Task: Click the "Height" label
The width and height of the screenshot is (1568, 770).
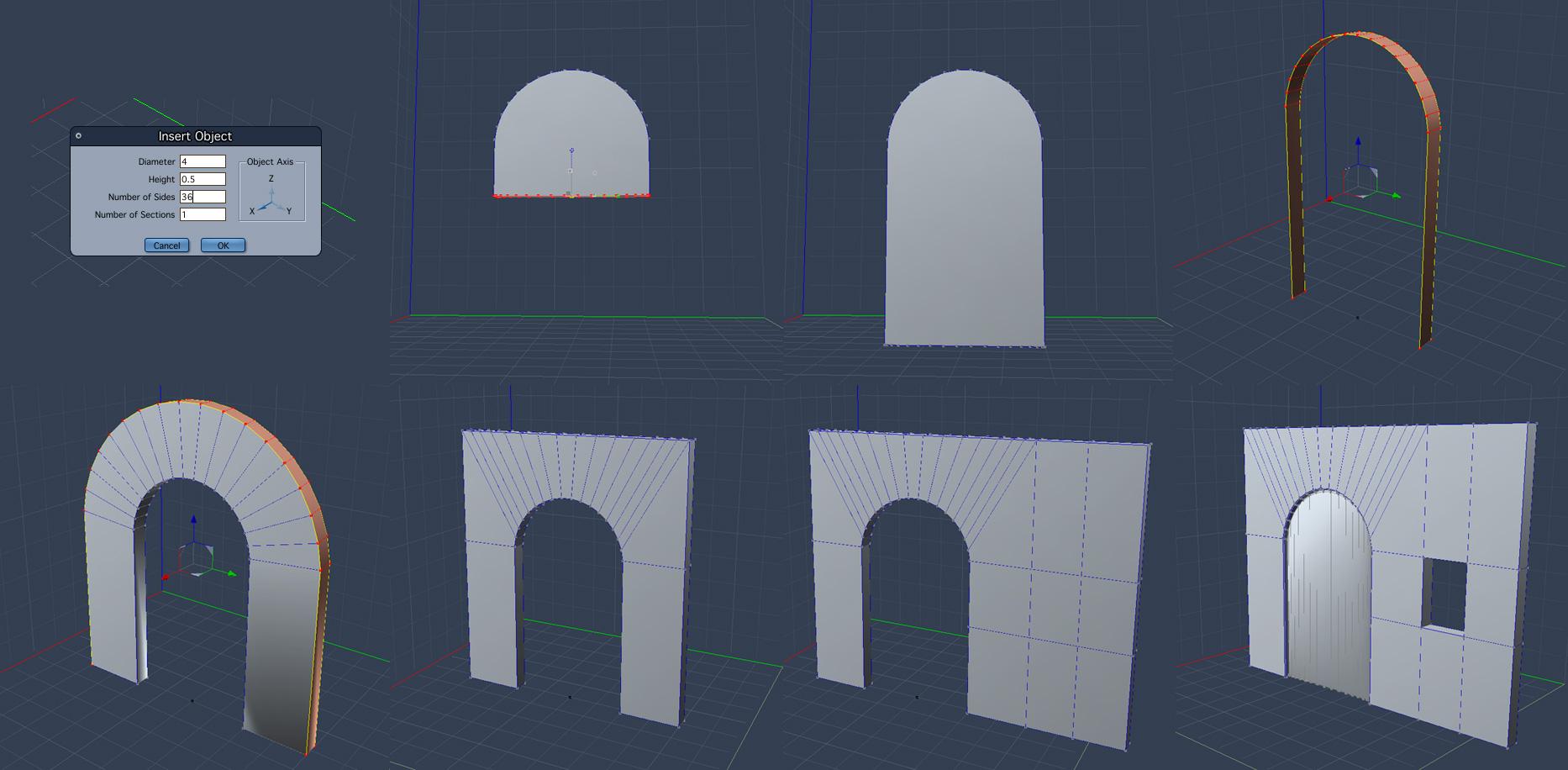Action: click(161, 179)
